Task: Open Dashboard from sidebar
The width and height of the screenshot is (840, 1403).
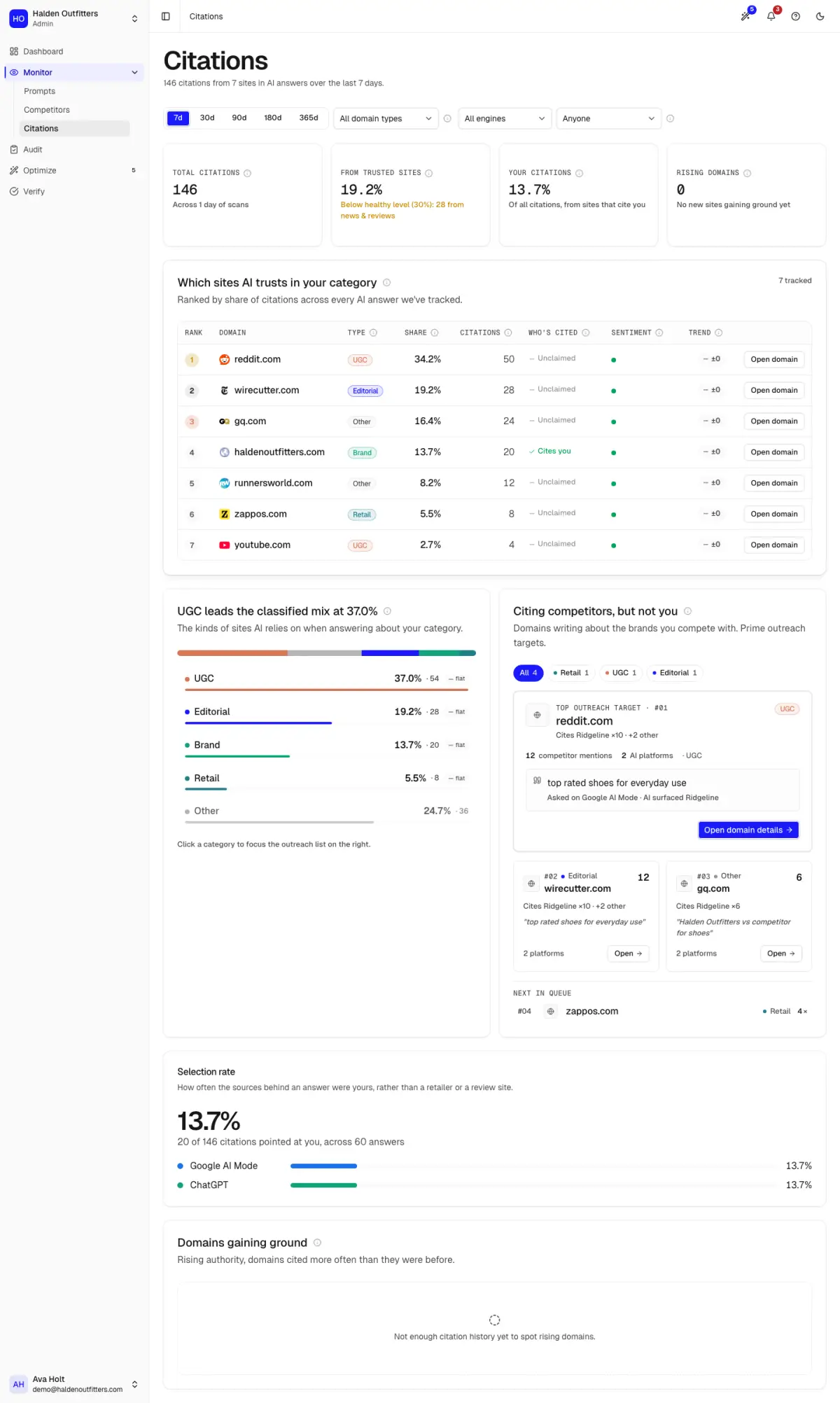Action: click(74, 51)
